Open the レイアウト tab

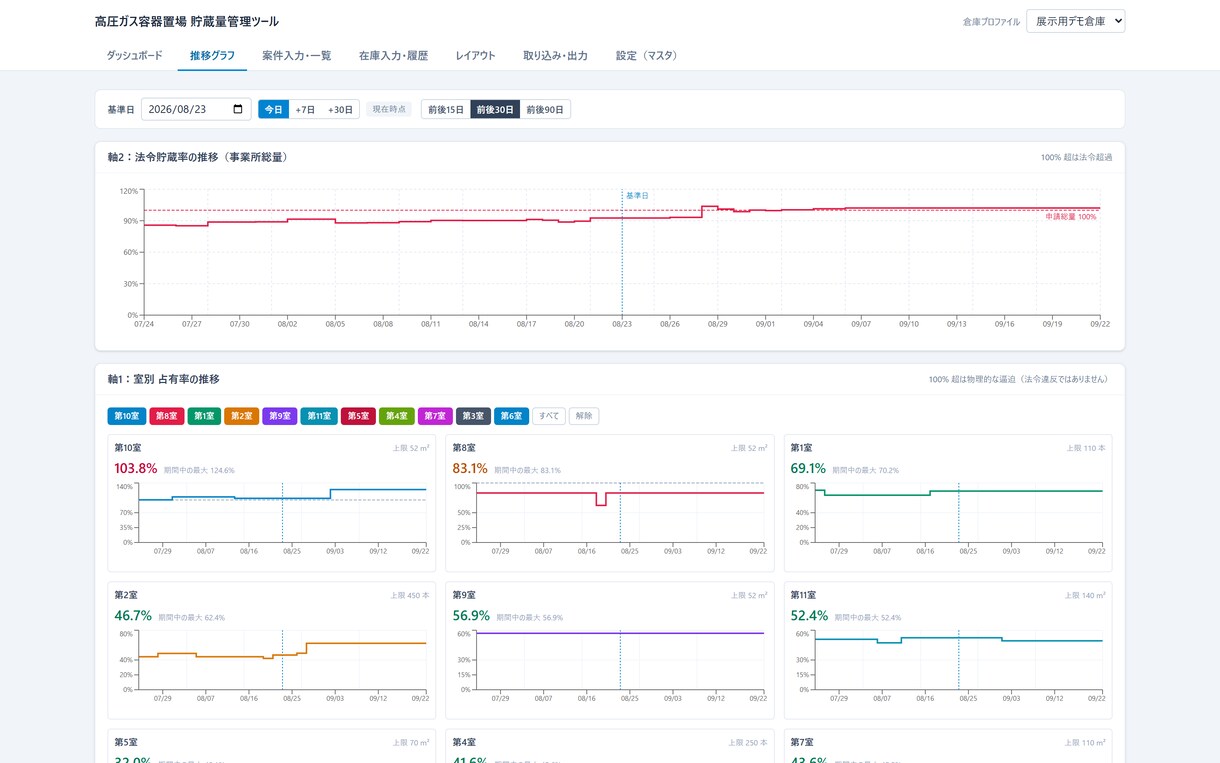coord(475,56)
